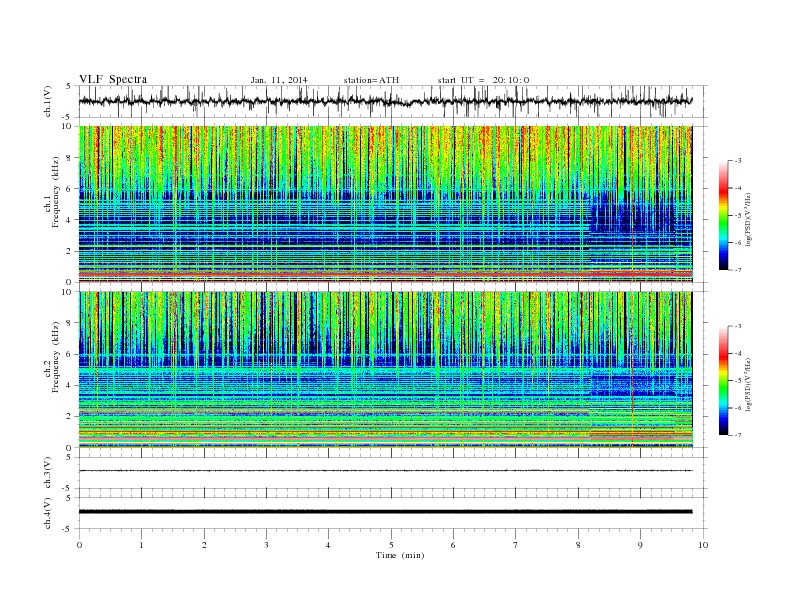Click the ch.2 "Frequency (kHz)" axis label
Image resolution: width=792 pixels, height=612 pixels.
55,356
